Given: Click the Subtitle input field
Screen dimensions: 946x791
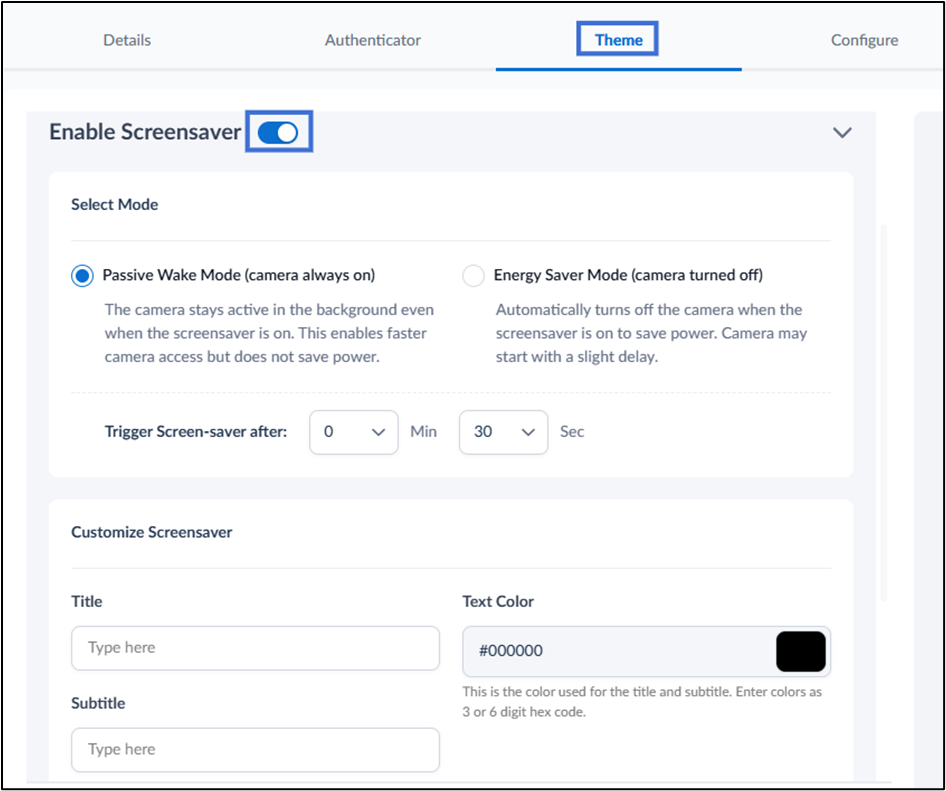Looking at the screenshot, I should [x=255, y=749].
